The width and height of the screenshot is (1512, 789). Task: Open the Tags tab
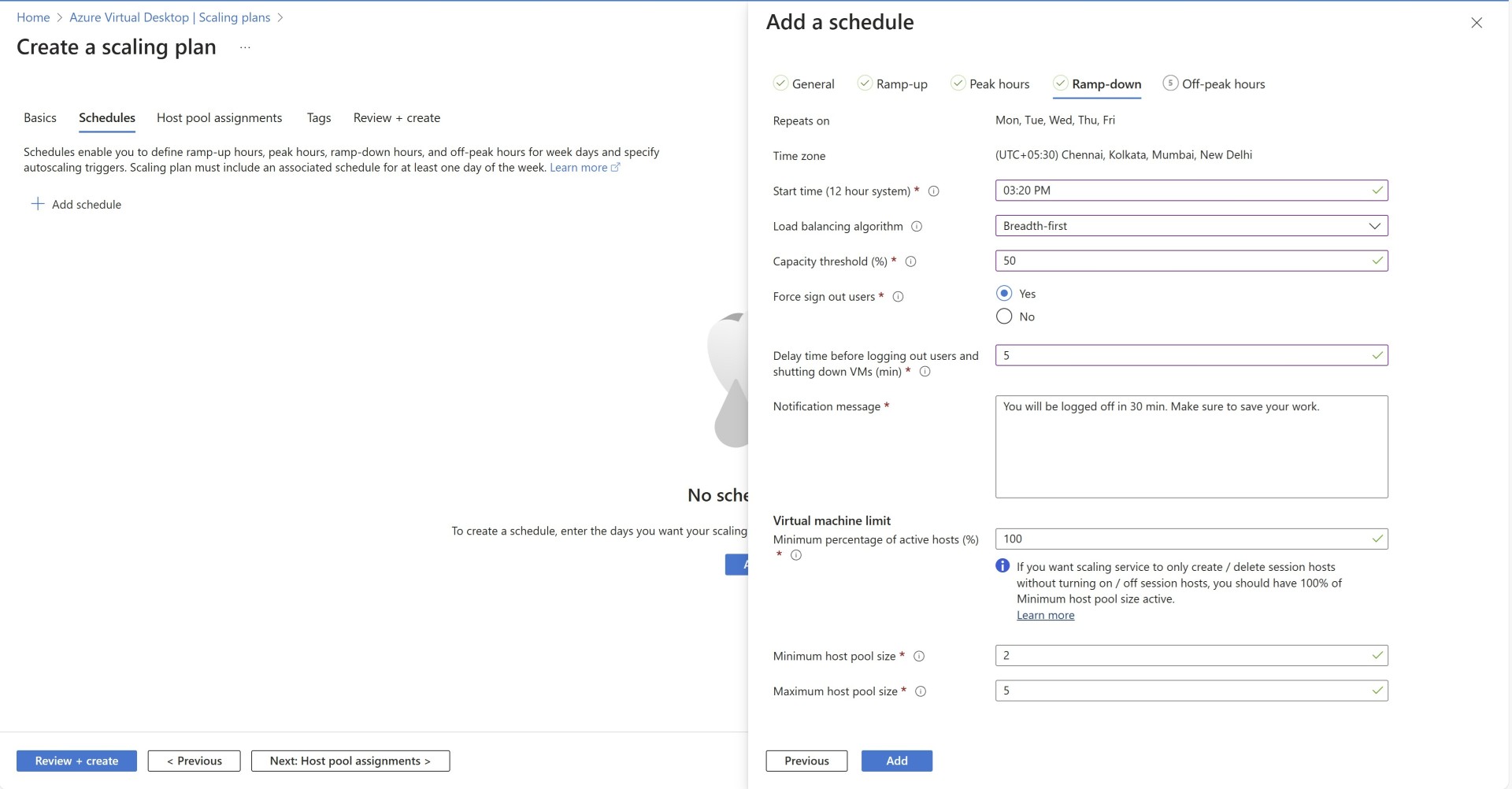[319, 118]
